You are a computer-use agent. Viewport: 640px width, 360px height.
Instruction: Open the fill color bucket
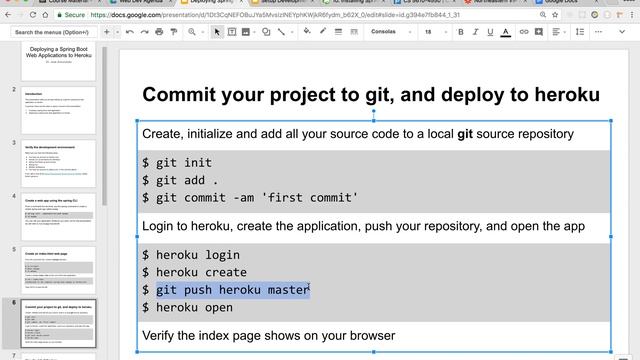pos(307,31)
